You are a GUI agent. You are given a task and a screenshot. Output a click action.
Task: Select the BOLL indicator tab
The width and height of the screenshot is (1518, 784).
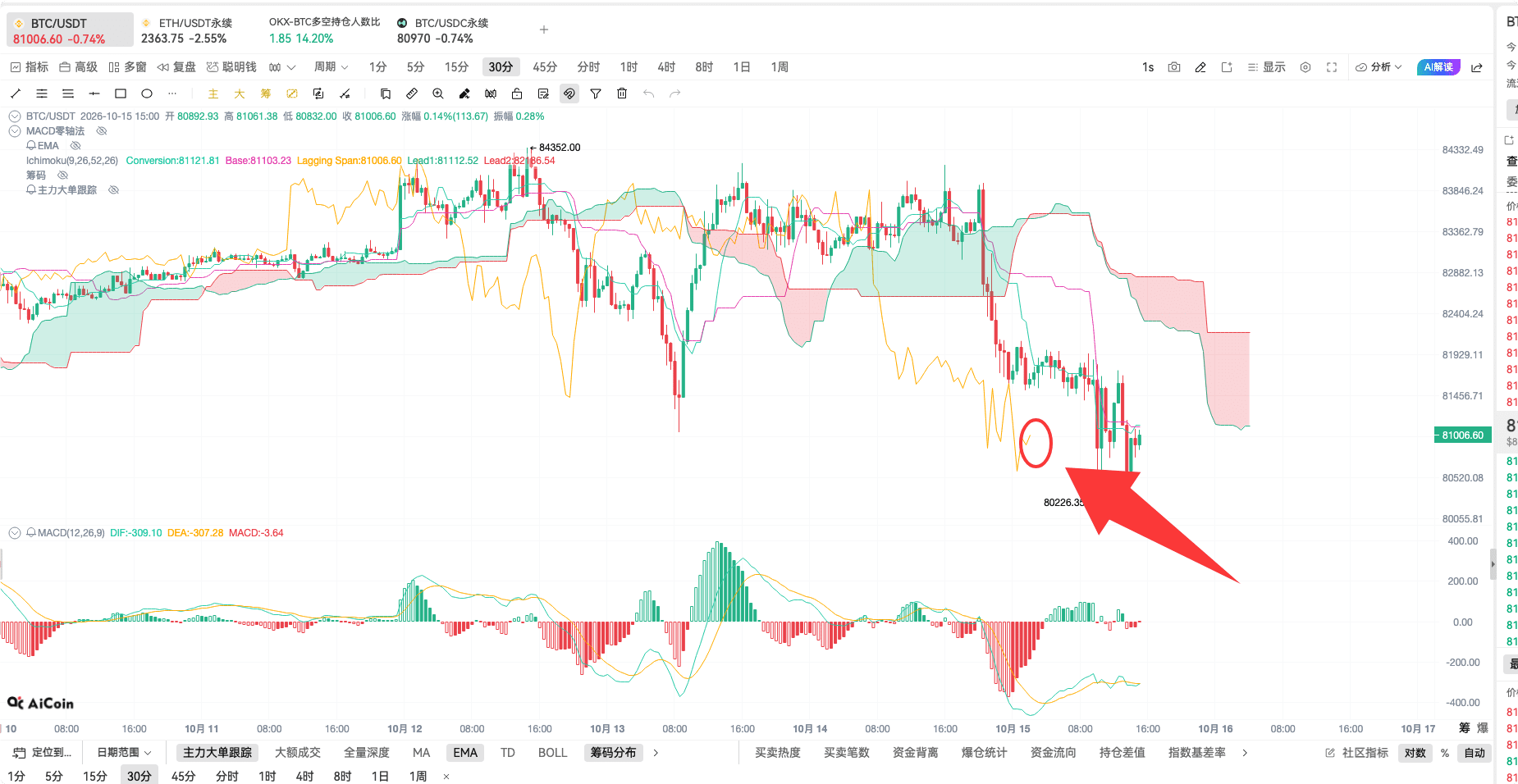(x=552, y=753)
